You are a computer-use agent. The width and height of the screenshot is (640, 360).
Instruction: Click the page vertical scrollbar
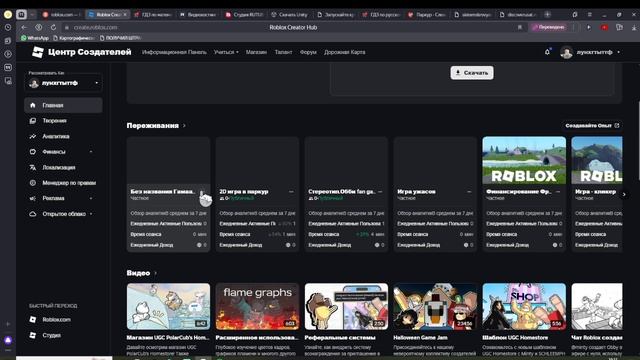pyautogui.click(x=638, y=139)
